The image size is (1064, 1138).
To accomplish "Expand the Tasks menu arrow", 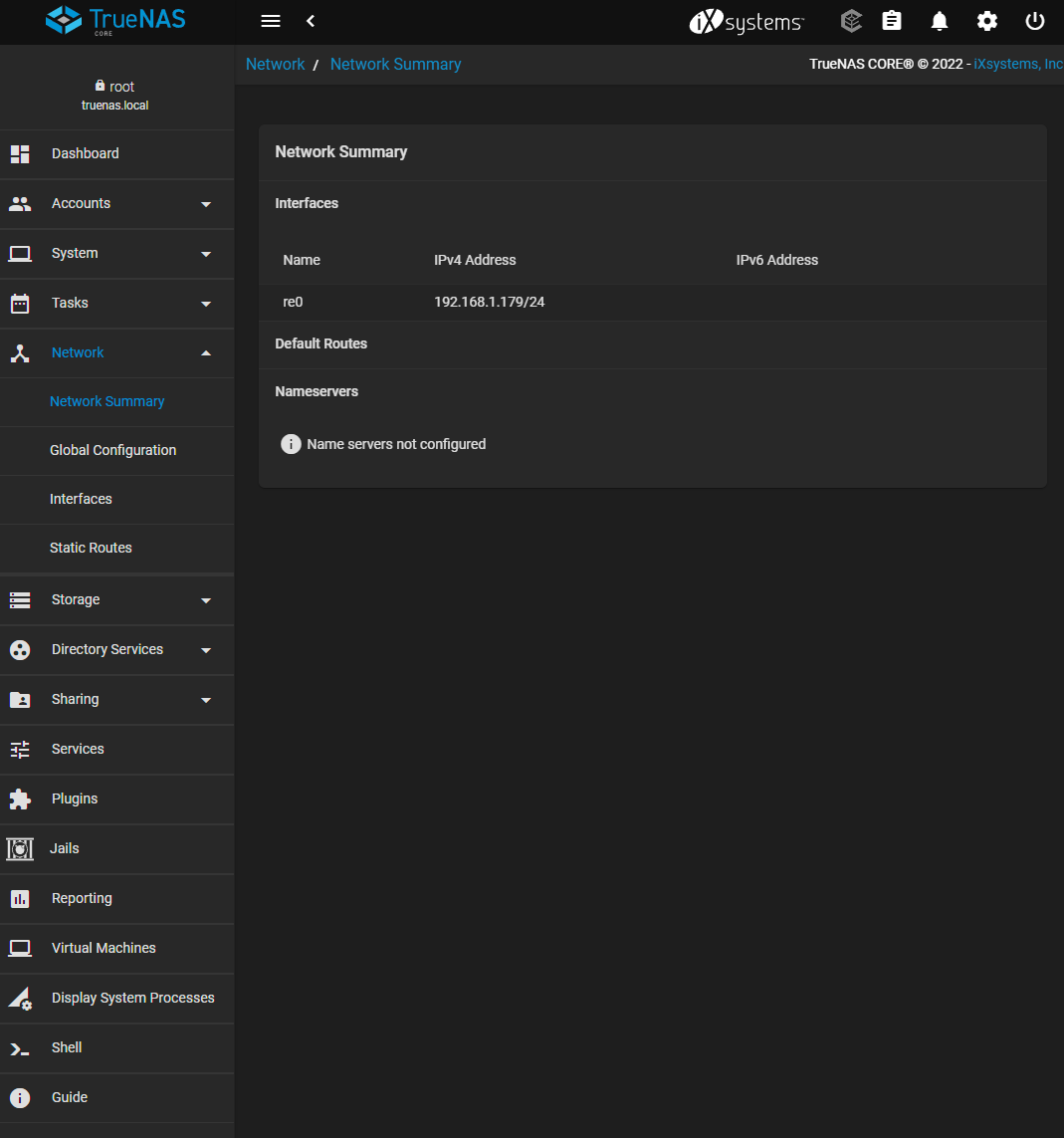I will coord(206,304).
